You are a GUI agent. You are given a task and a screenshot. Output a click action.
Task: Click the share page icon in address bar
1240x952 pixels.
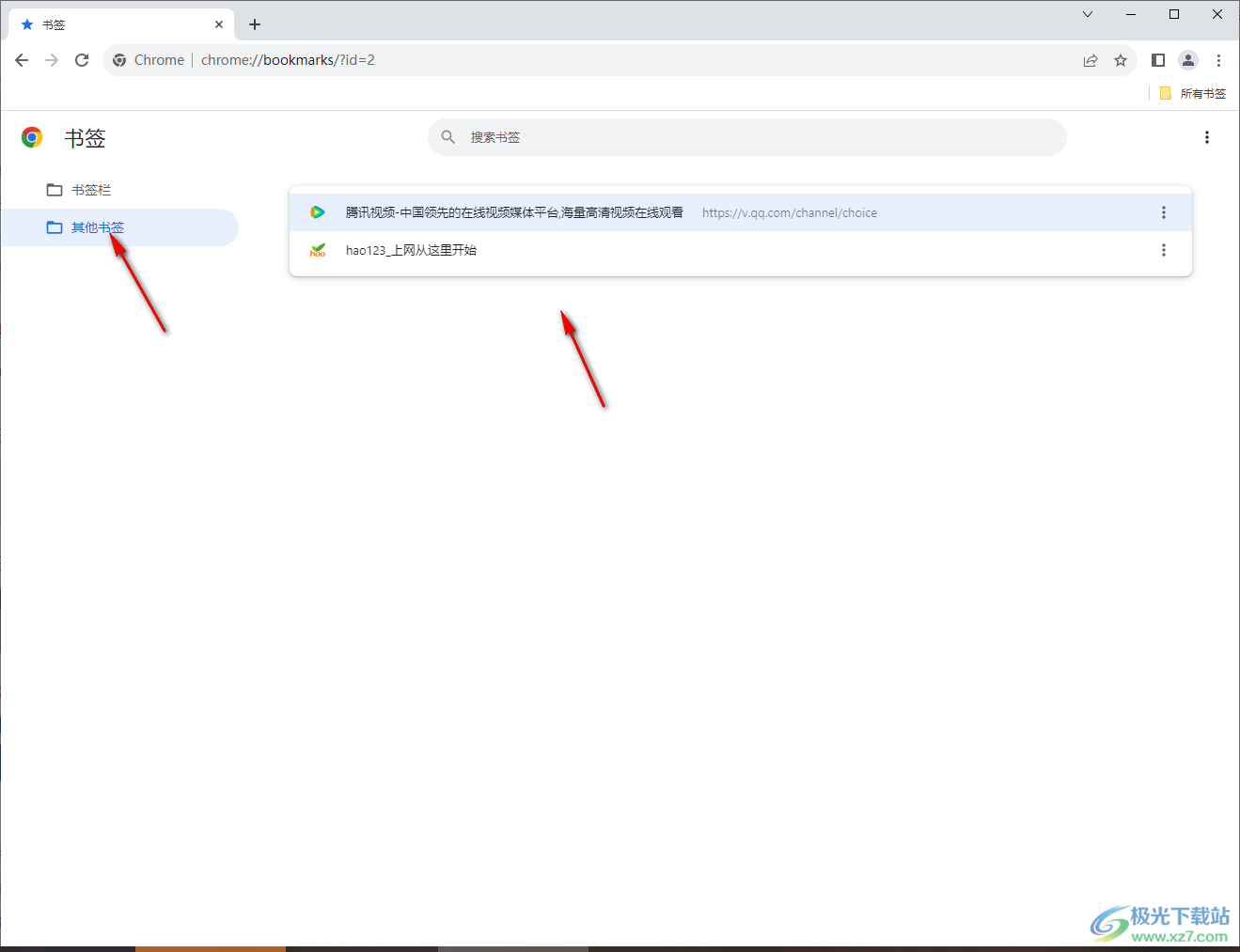pyautogui.click(x=1091, y=60)
